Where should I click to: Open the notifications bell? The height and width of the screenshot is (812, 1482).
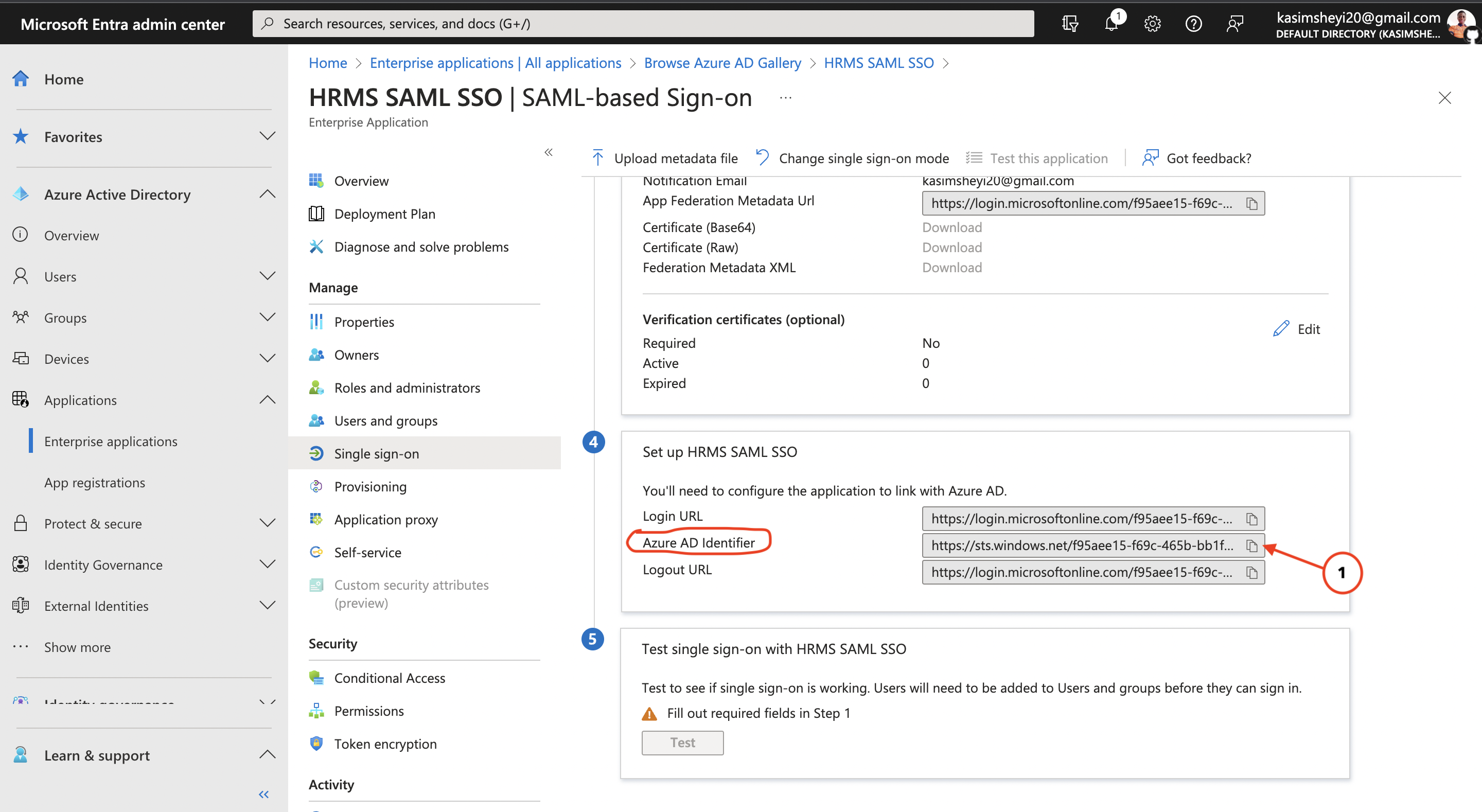1111,24
